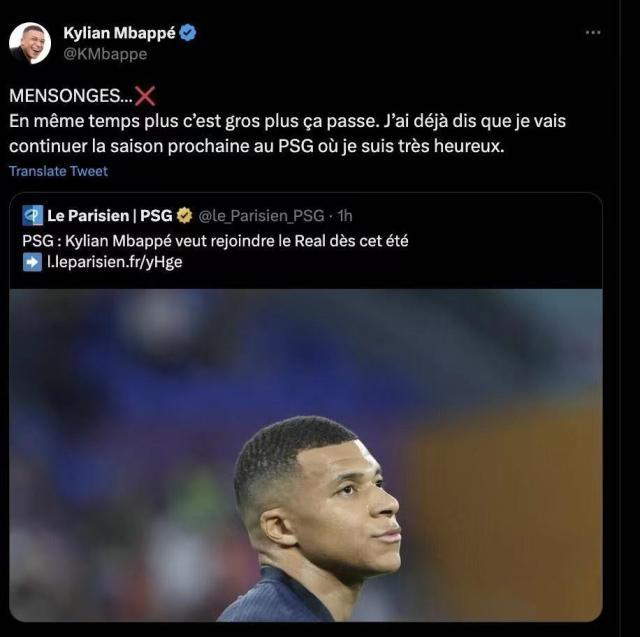This screenshot has width=640, height=637.
Task: Click the @KMbappe handle
Action: click(x=104, y=54)
